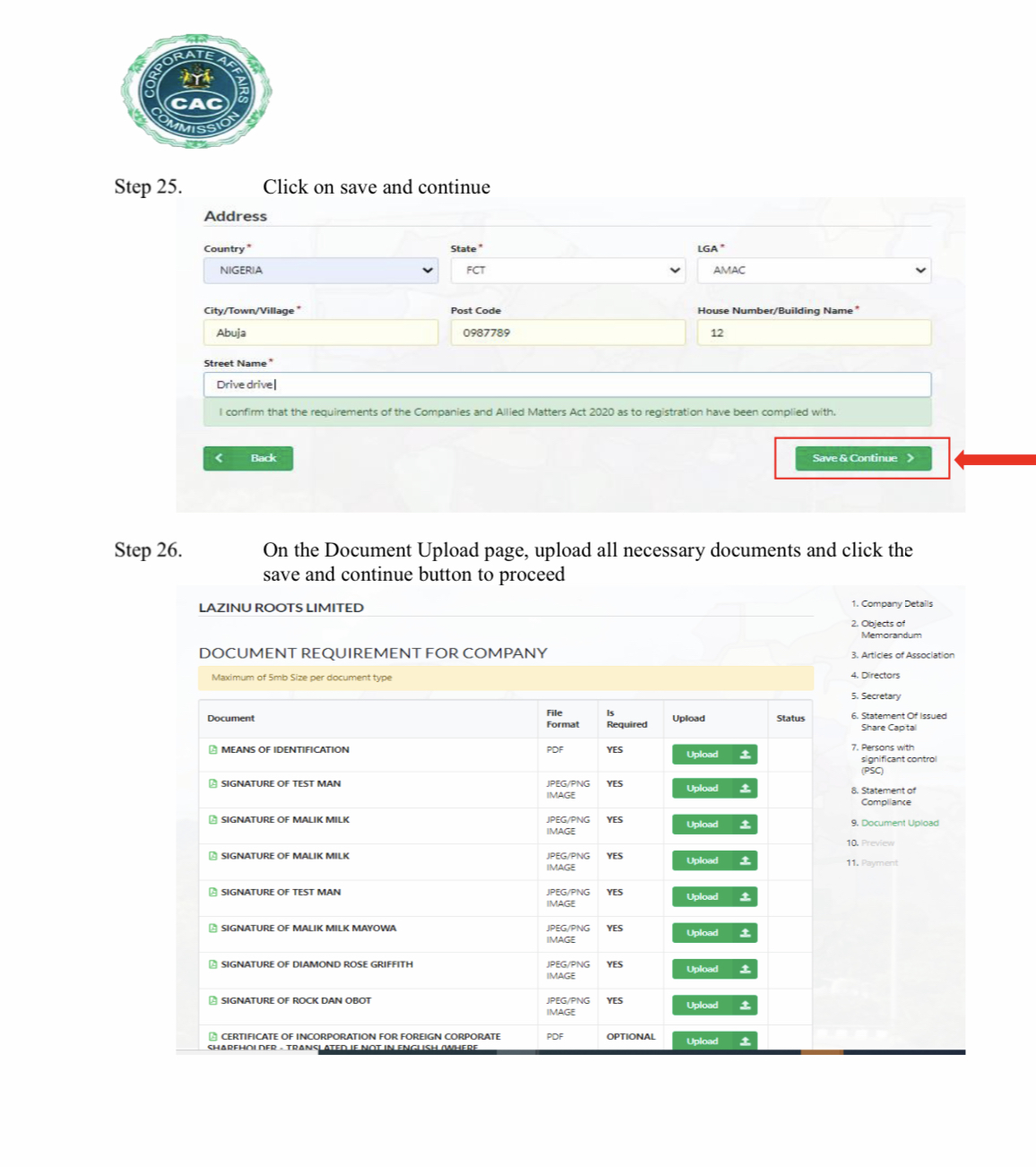The height and width of the screenshot is (1167, 1036).
Task: Upload certificate of incorporation for foreign corporate
Action: pyautogui.click(x=714, y=1041)
